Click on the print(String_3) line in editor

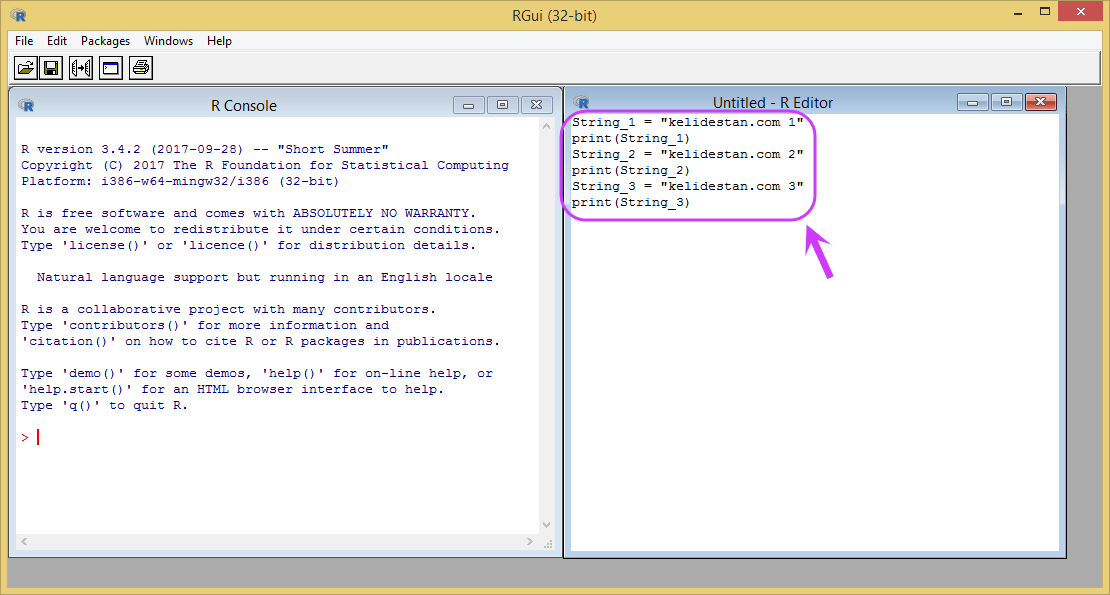point(631,202)
